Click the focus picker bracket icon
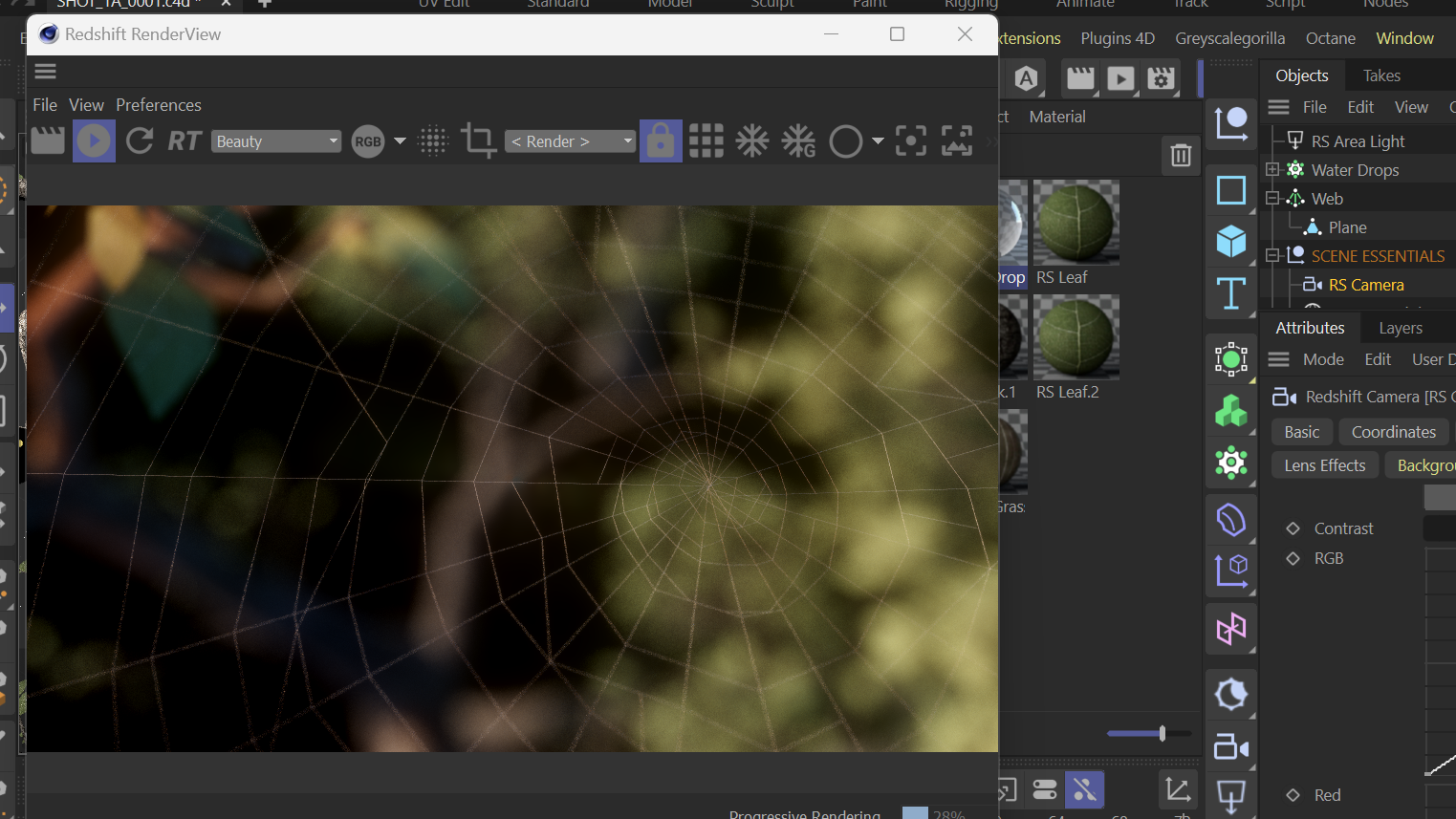 pyautogui.click(x=911, y=141)
